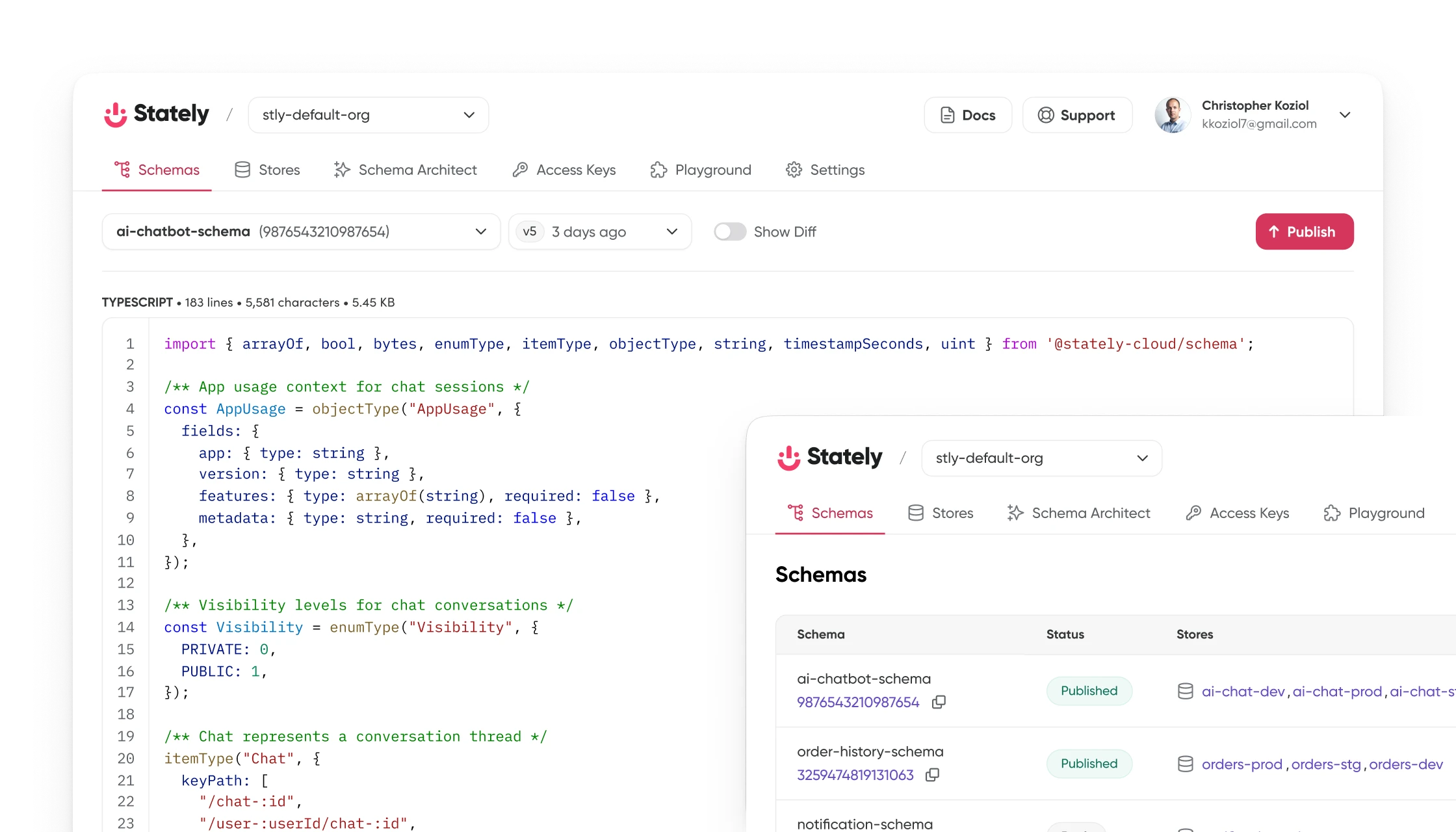Click the Docs button
The width and height of the screenshot is (1456, 832).
[x=968, y=115]
